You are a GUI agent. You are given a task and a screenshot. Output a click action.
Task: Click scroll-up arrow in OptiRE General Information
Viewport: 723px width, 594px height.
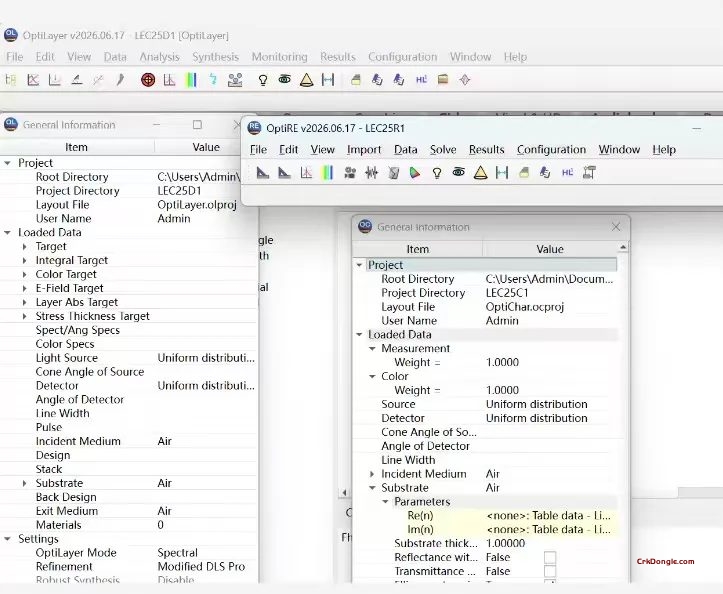[x=623, y=248]
